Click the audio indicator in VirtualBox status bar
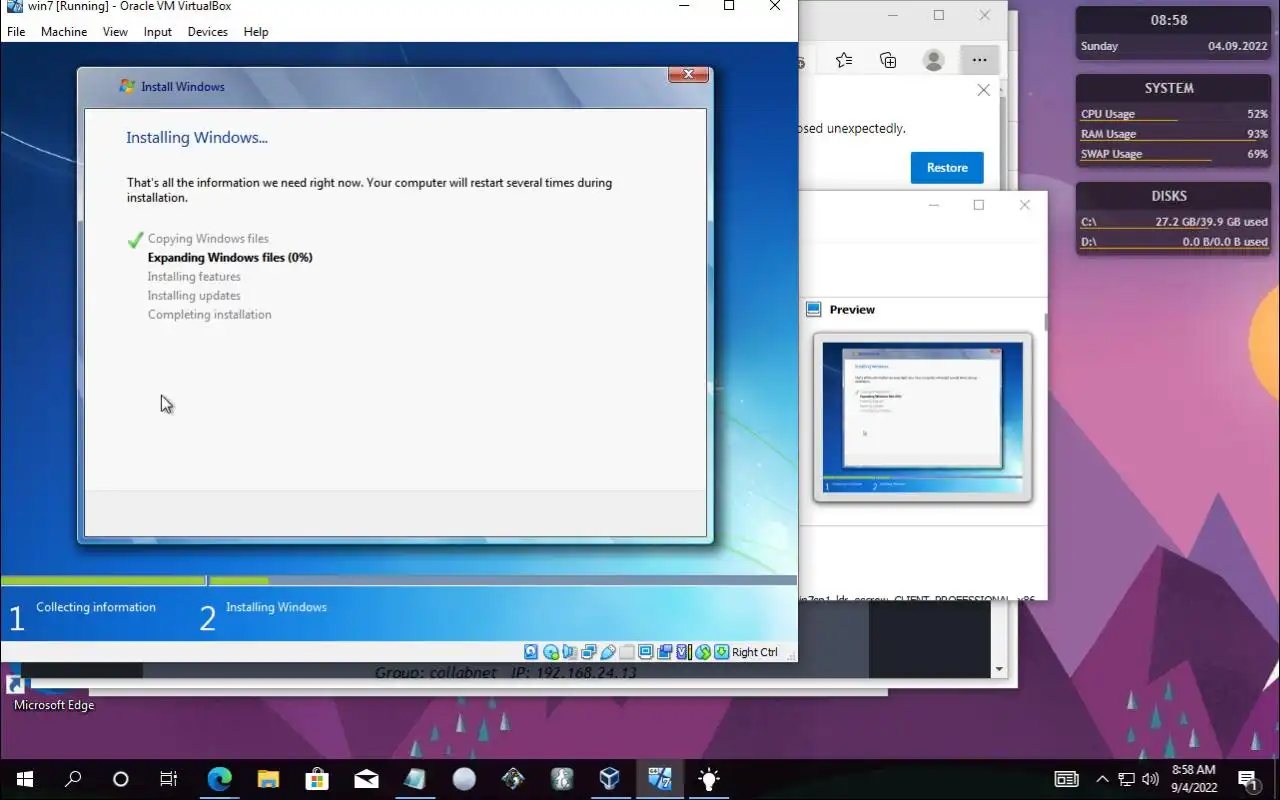The image size is (1280, 800). (x=570, y=652)
